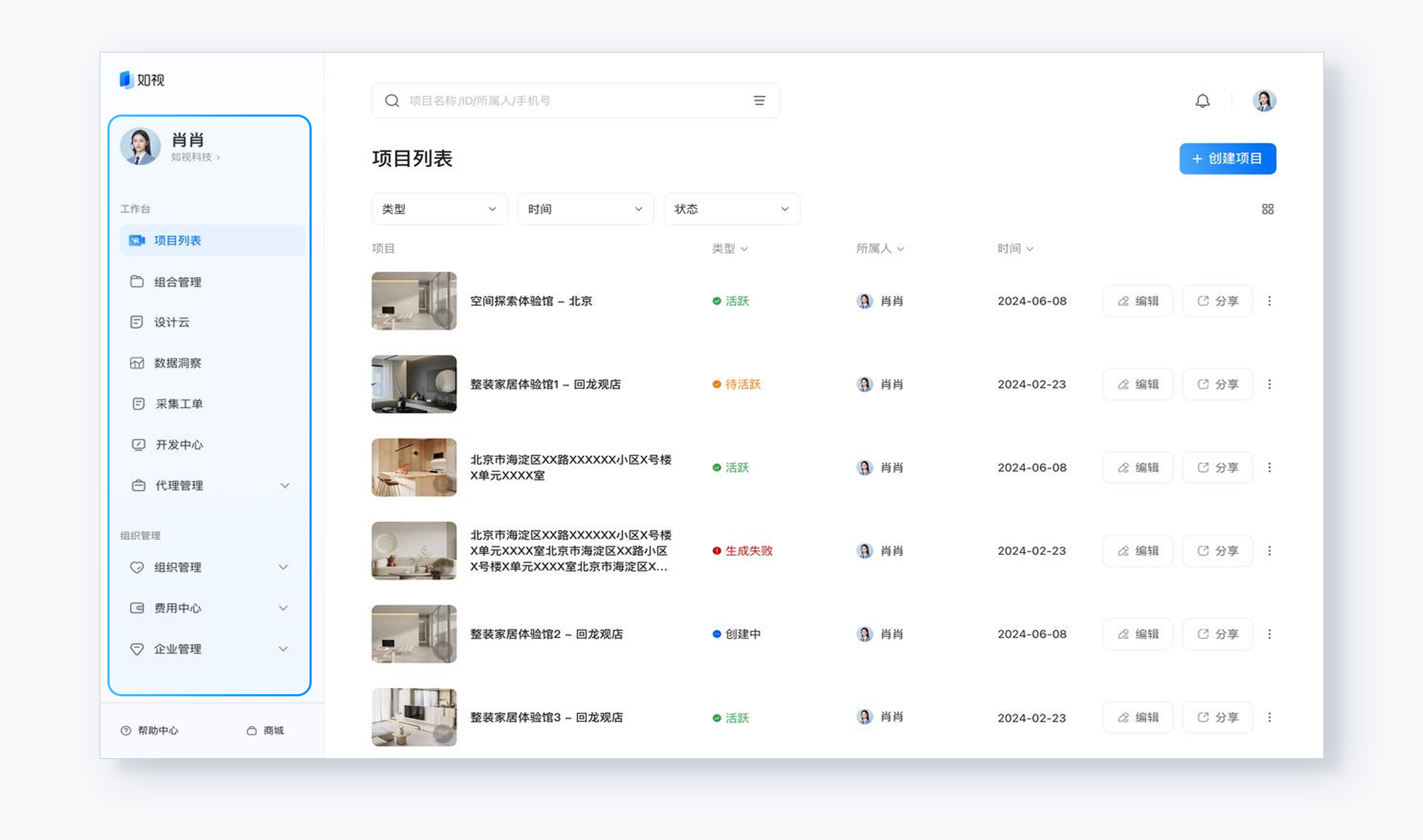Image resolution: width=1423 pixels, height=840 pixels.
Task: Open more options for 整装家居体验馆1 row
Action: click(1269, 384)
